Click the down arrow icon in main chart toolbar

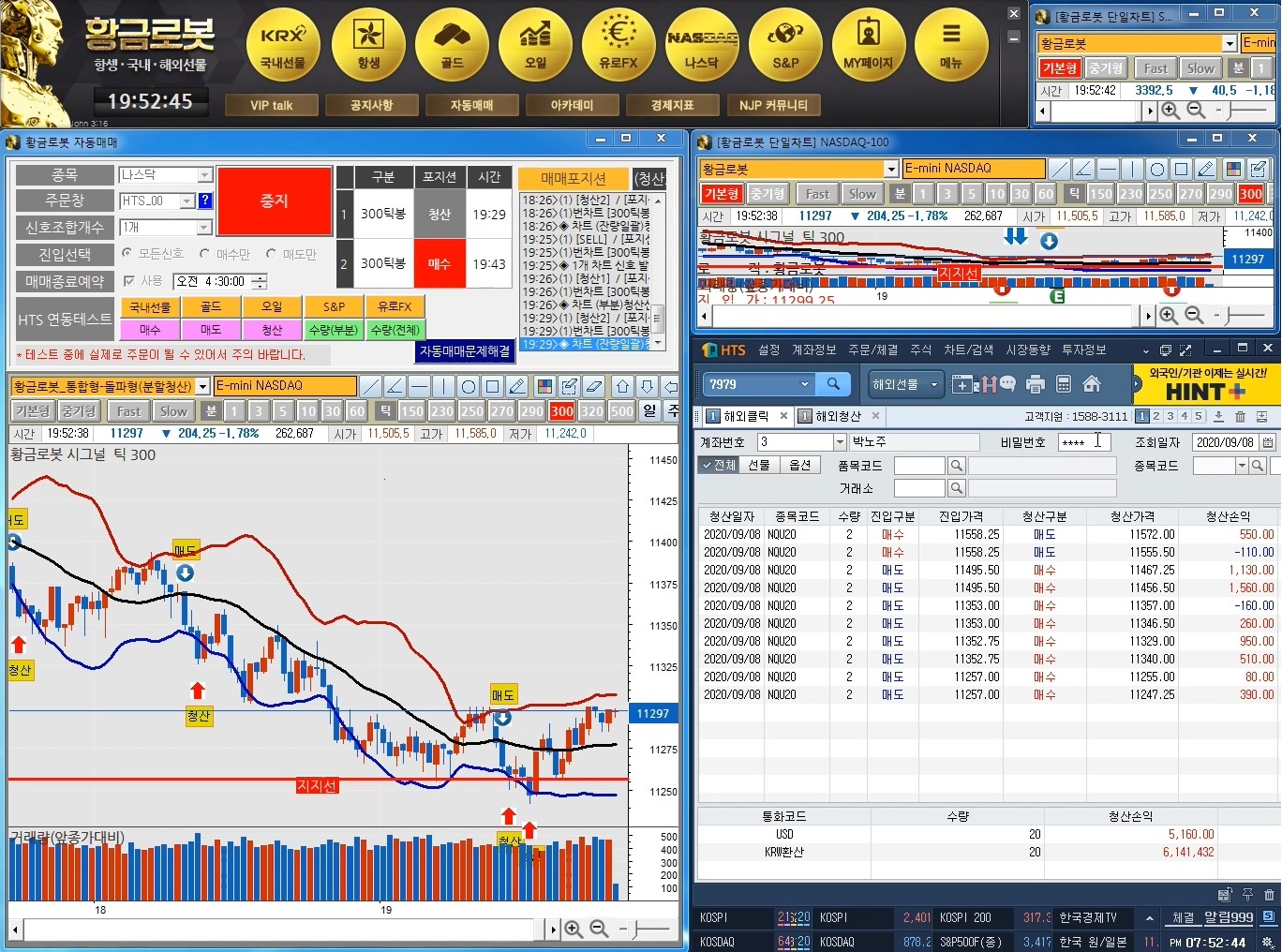pyautogui.click(x=647, y=386)
